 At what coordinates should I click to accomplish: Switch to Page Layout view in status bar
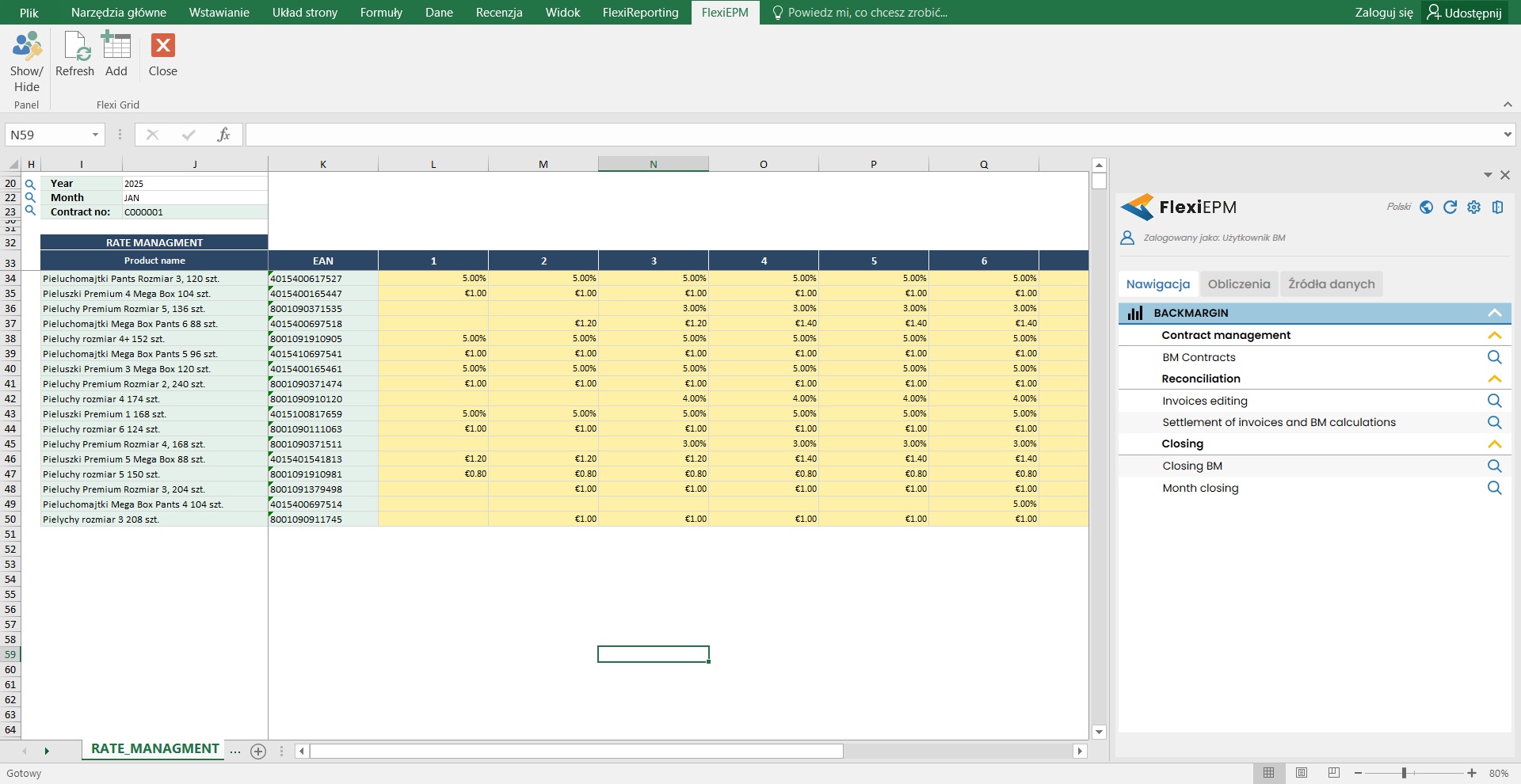(x=1302, y=773)
